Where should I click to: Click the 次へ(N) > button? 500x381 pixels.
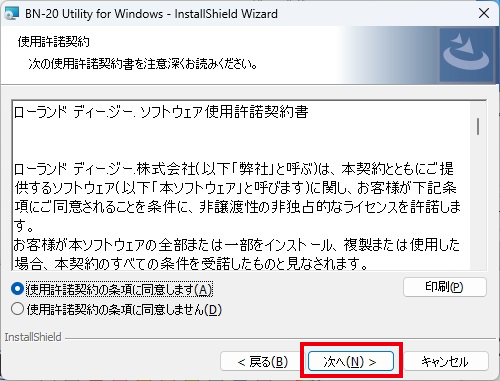[351, 361]
